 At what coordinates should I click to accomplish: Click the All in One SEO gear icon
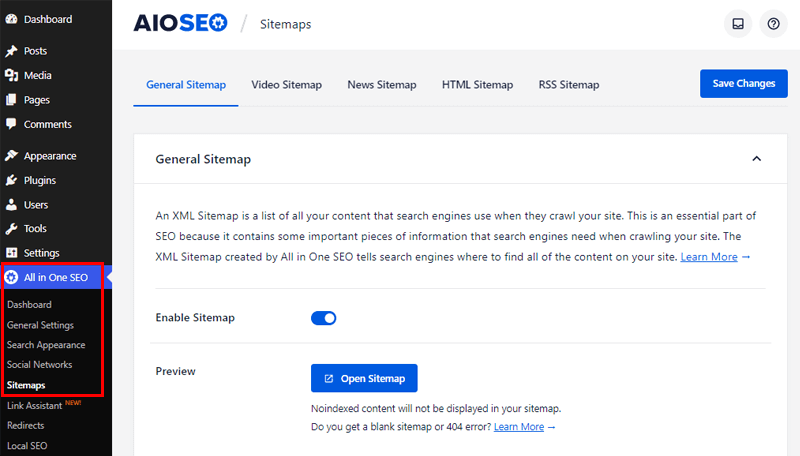[x=11, y=277]
